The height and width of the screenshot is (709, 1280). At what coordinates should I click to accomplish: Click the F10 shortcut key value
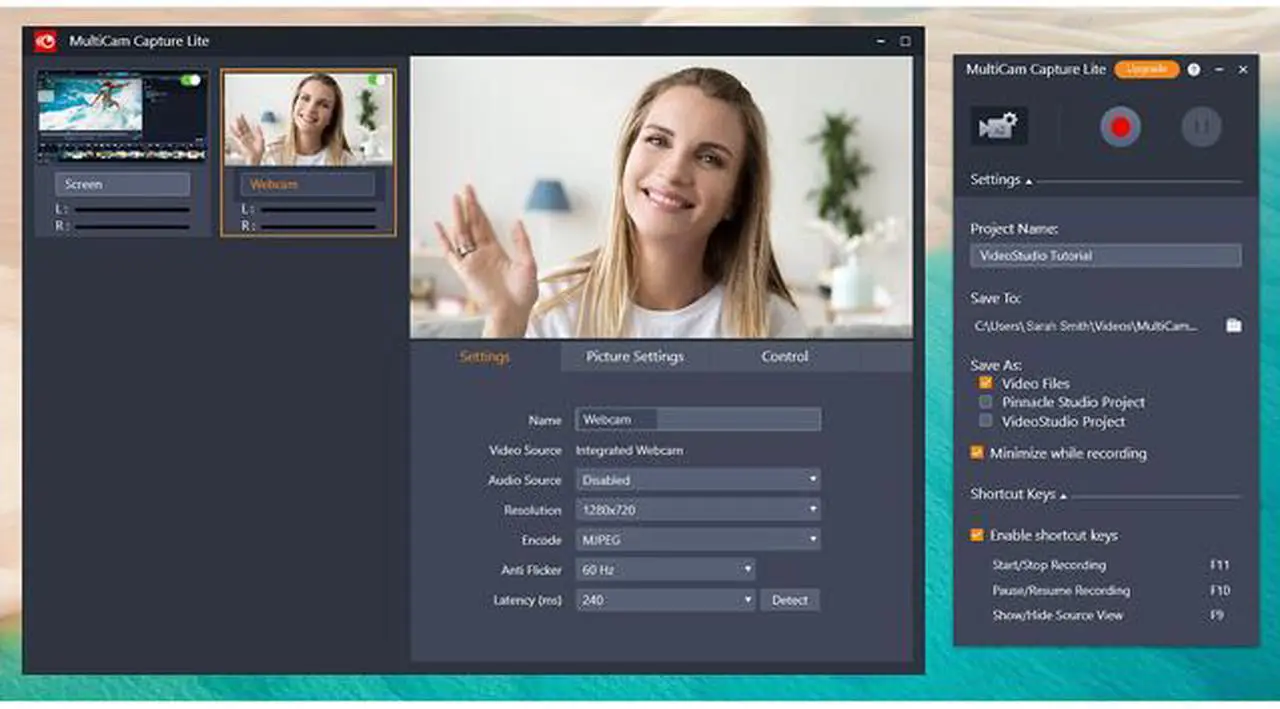point(1220,590)
